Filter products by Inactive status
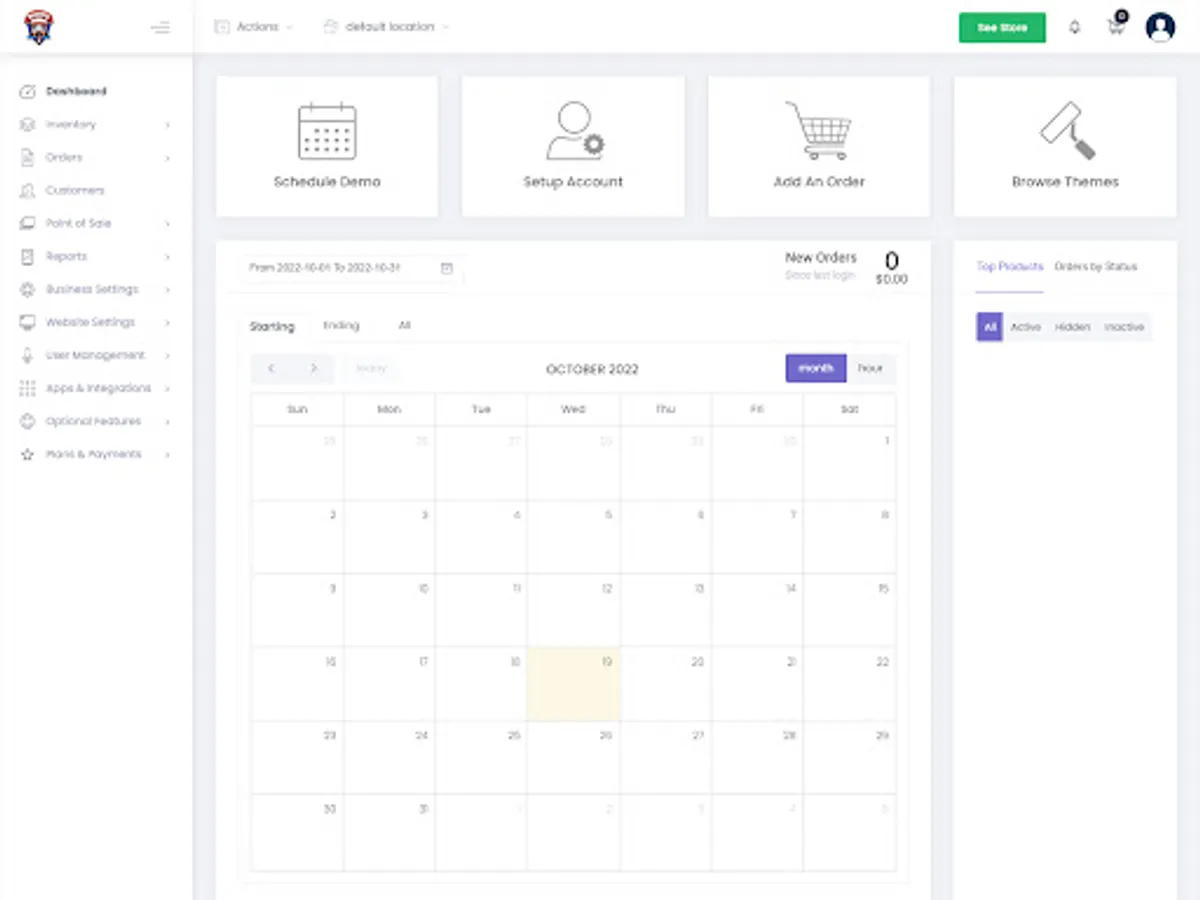1200x900 pixels. (x=1124, y=327)
